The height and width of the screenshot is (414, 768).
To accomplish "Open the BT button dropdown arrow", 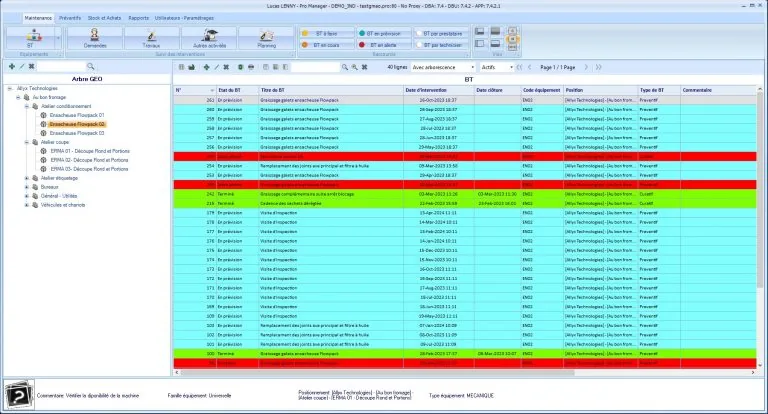I will point(58,38).
